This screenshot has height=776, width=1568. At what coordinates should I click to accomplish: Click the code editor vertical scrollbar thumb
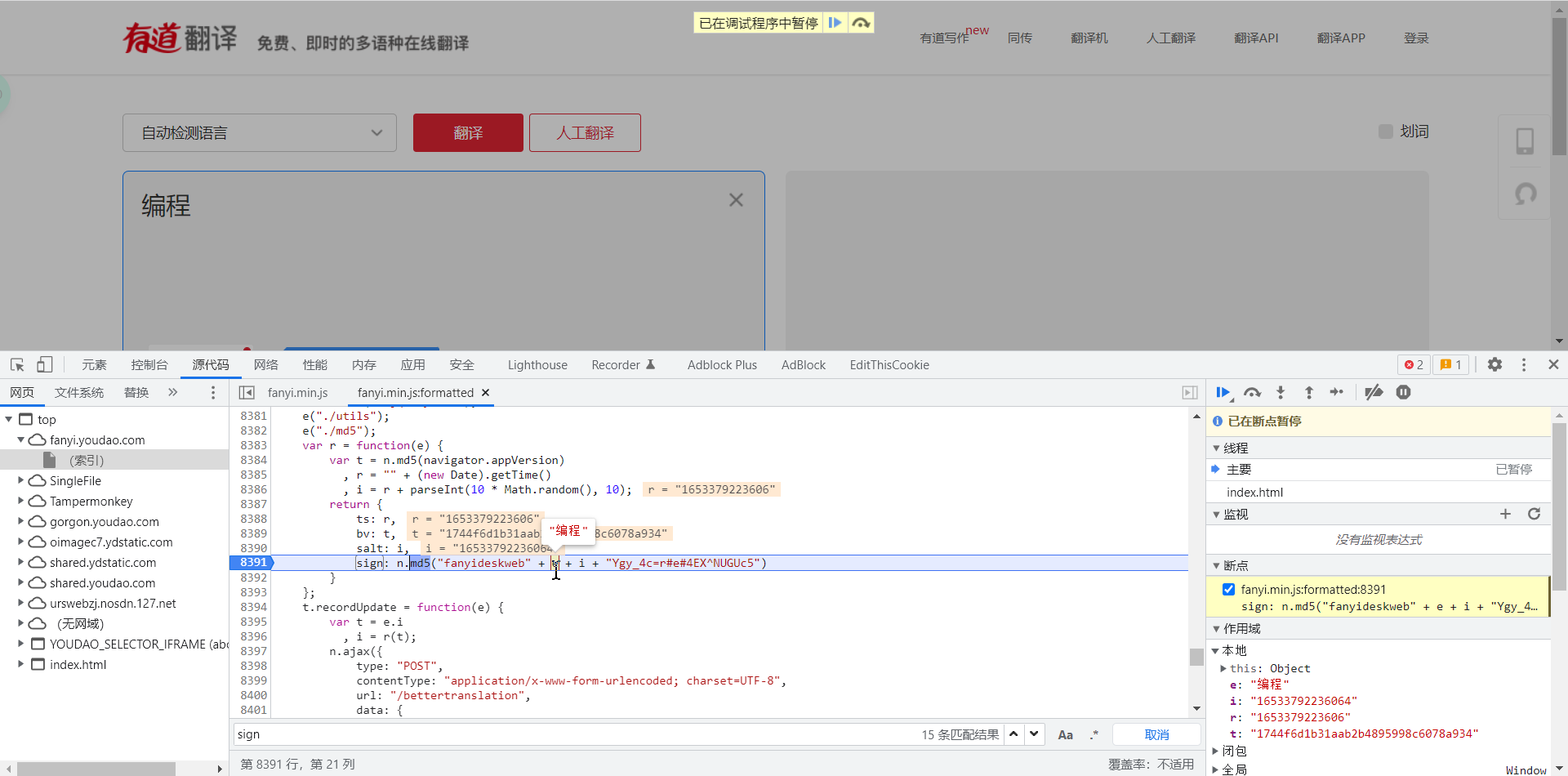1196,657
